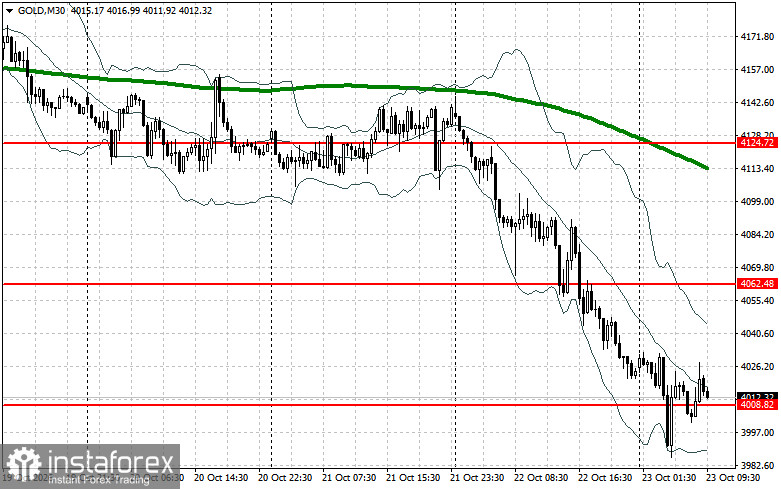Select the red horizontal line at 4062.48
Screen dimensions: 781x489
point(369,284)
